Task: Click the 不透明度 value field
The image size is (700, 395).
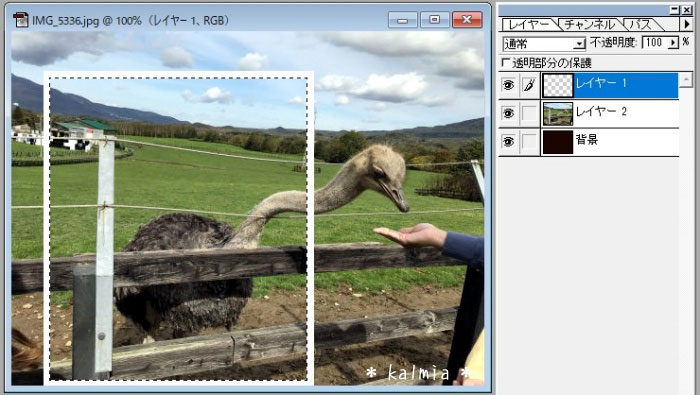Action: pos(655,42)
